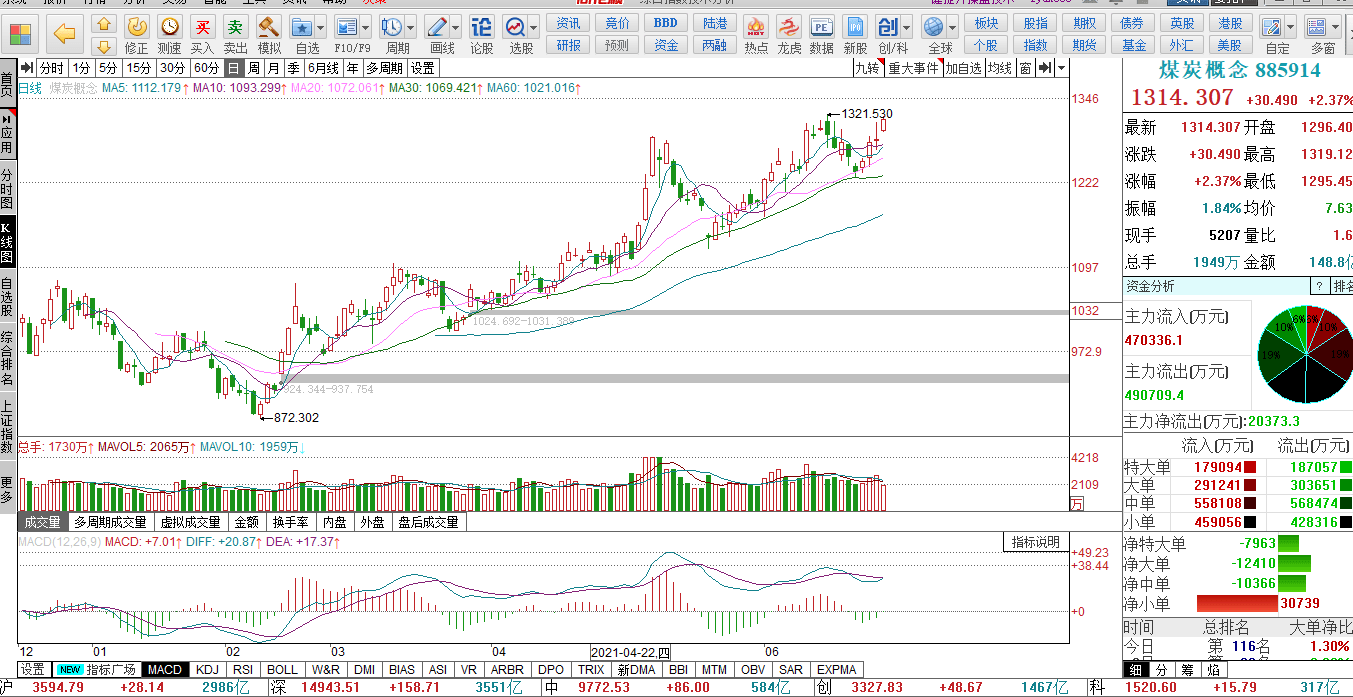Toggle the 均线 moving average display
The image size is (1353, 697).
point(1000,68)
